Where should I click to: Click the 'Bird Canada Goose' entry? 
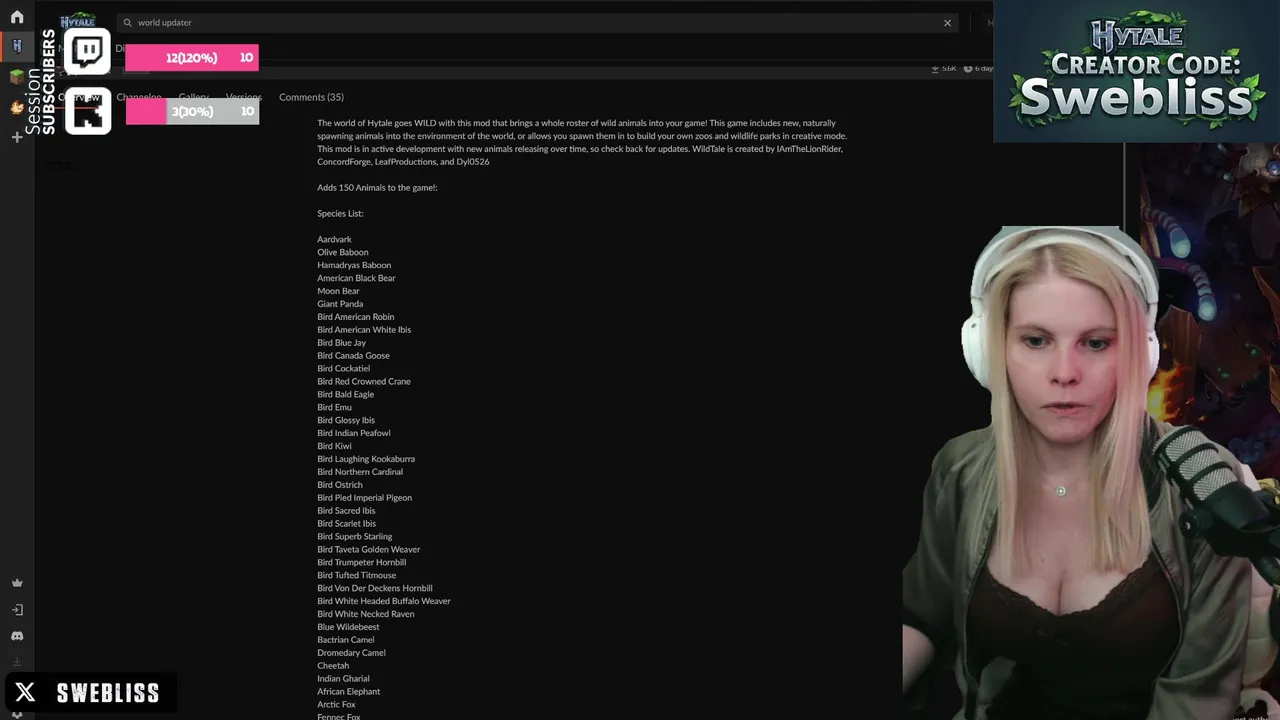coord(354,356)
